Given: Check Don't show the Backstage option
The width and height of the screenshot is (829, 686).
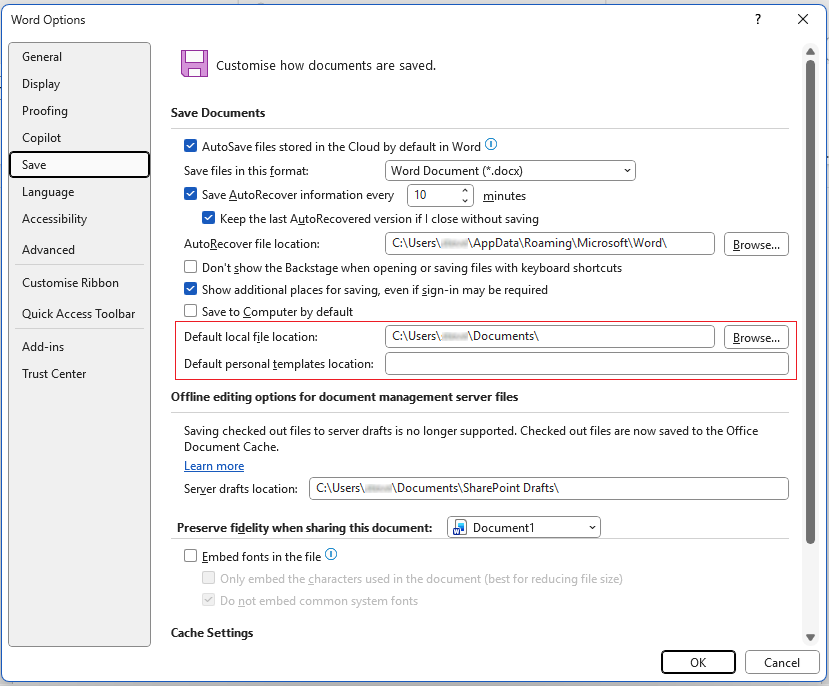Looking at the screenshot, I should click(x=190, y=267).
